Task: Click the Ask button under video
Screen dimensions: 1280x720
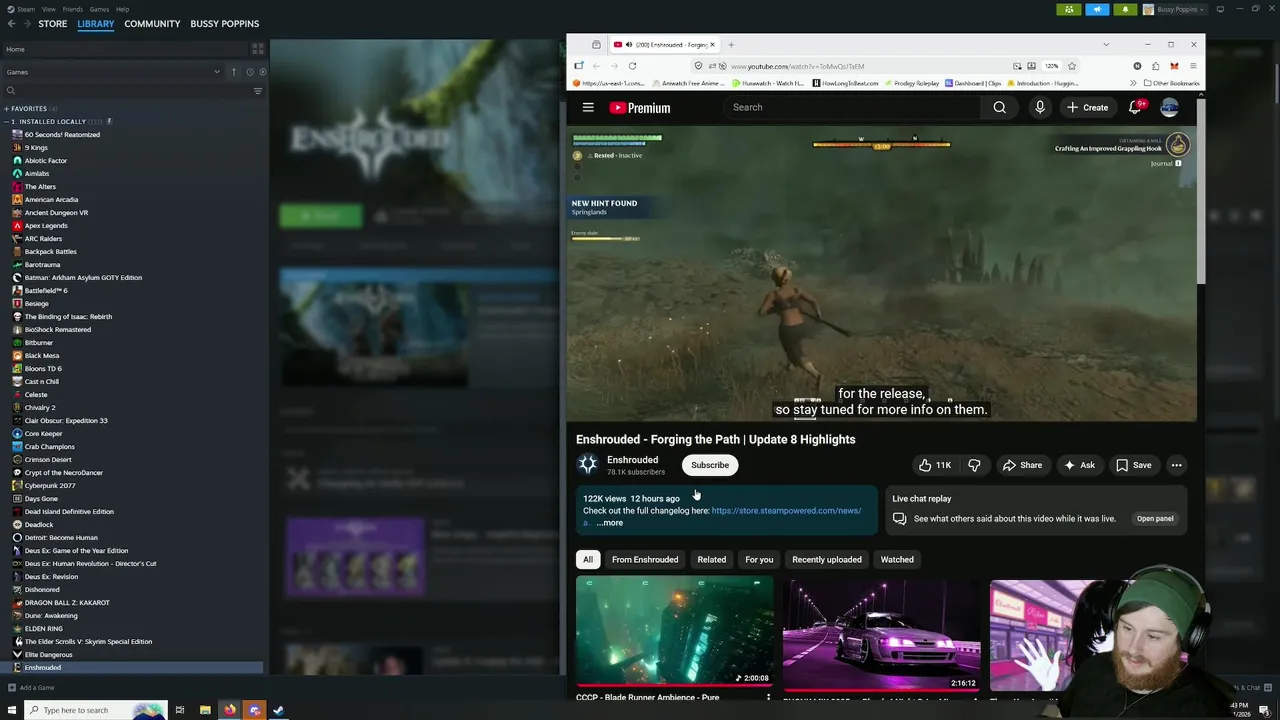Action: [x=1079, y=465]
